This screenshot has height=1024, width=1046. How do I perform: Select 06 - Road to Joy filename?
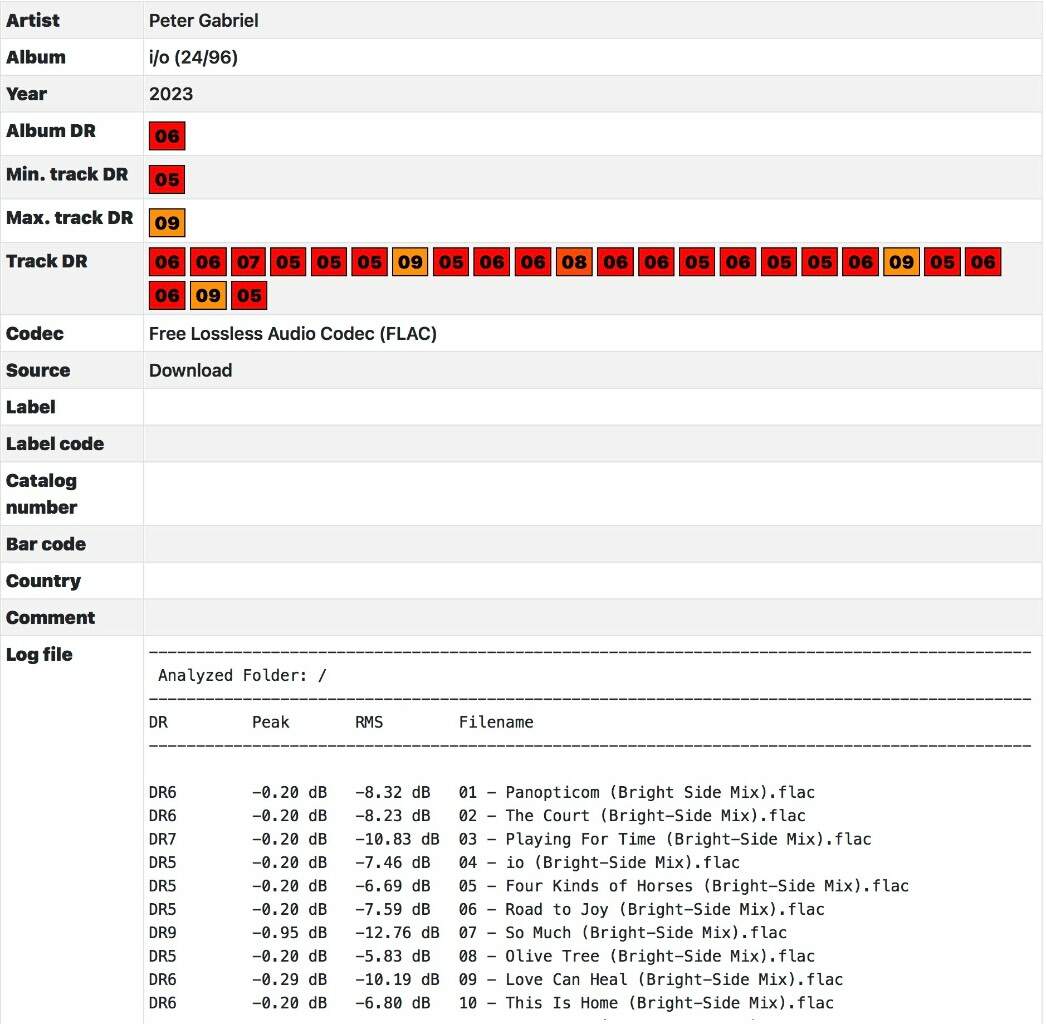click(641, 909)
